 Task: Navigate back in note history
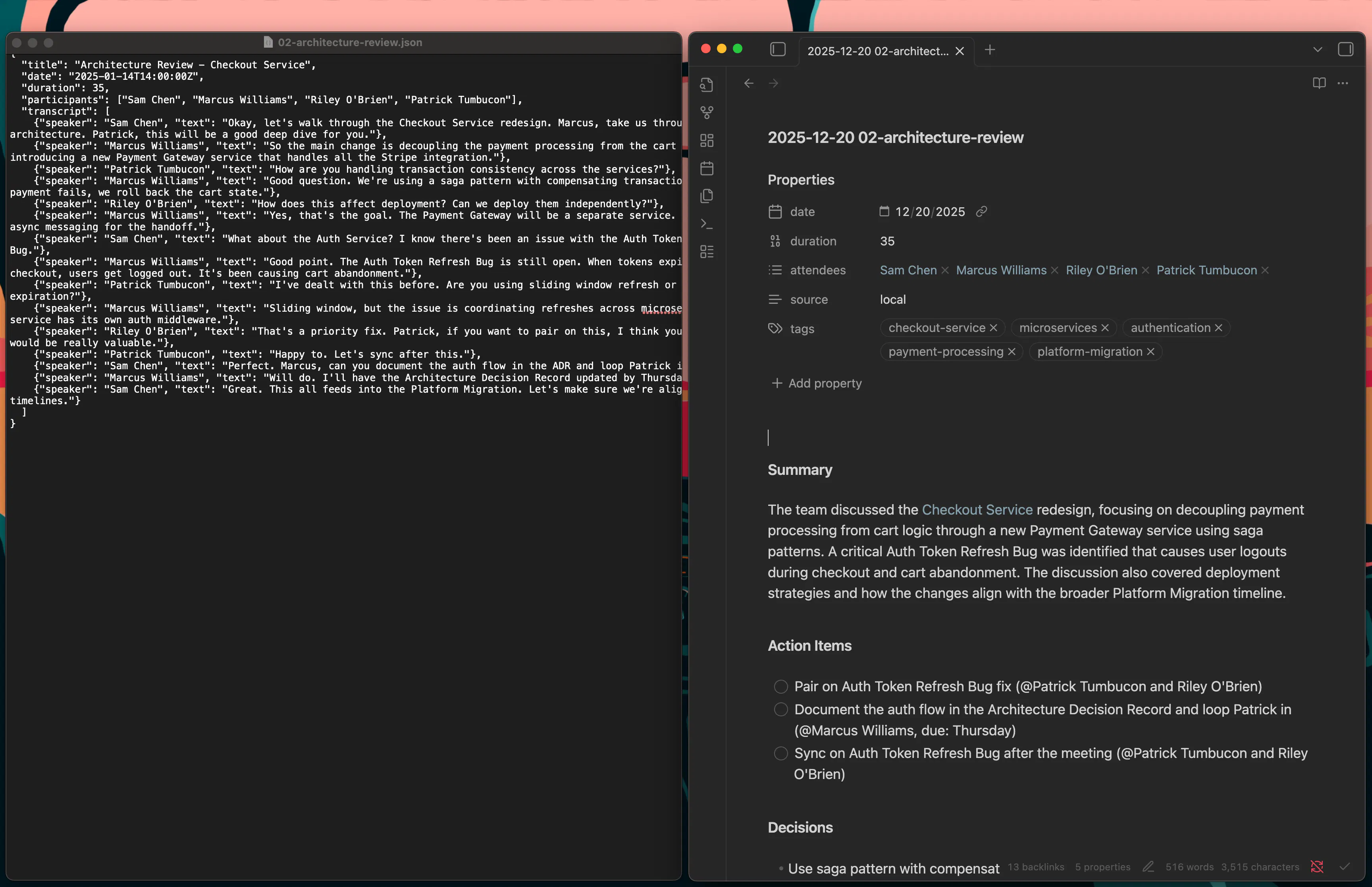click(x=748, y=83)
